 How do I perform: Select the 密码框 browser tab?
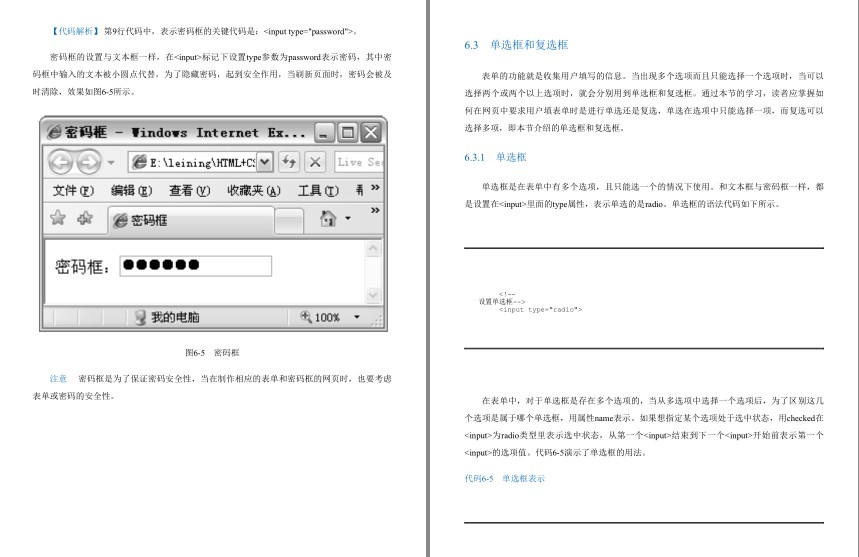tap(191, 220)
